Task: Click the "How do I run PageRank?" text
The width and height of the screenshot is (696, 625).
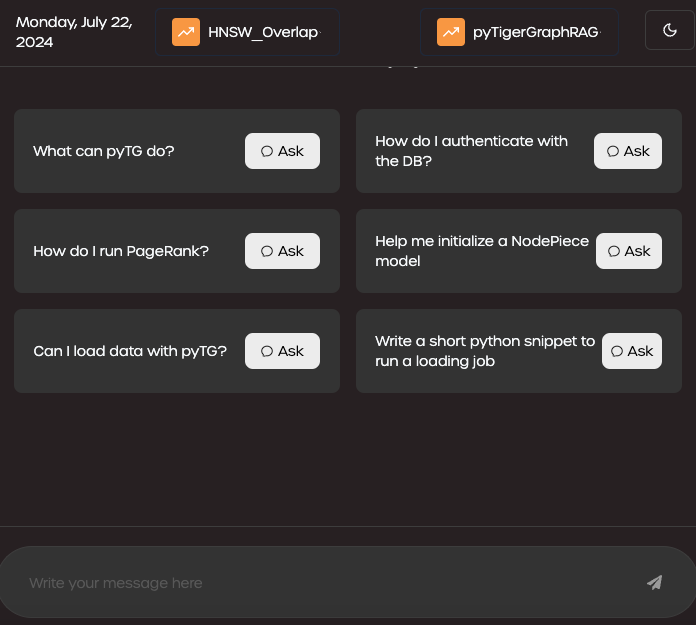Action: tap(121, 251)
